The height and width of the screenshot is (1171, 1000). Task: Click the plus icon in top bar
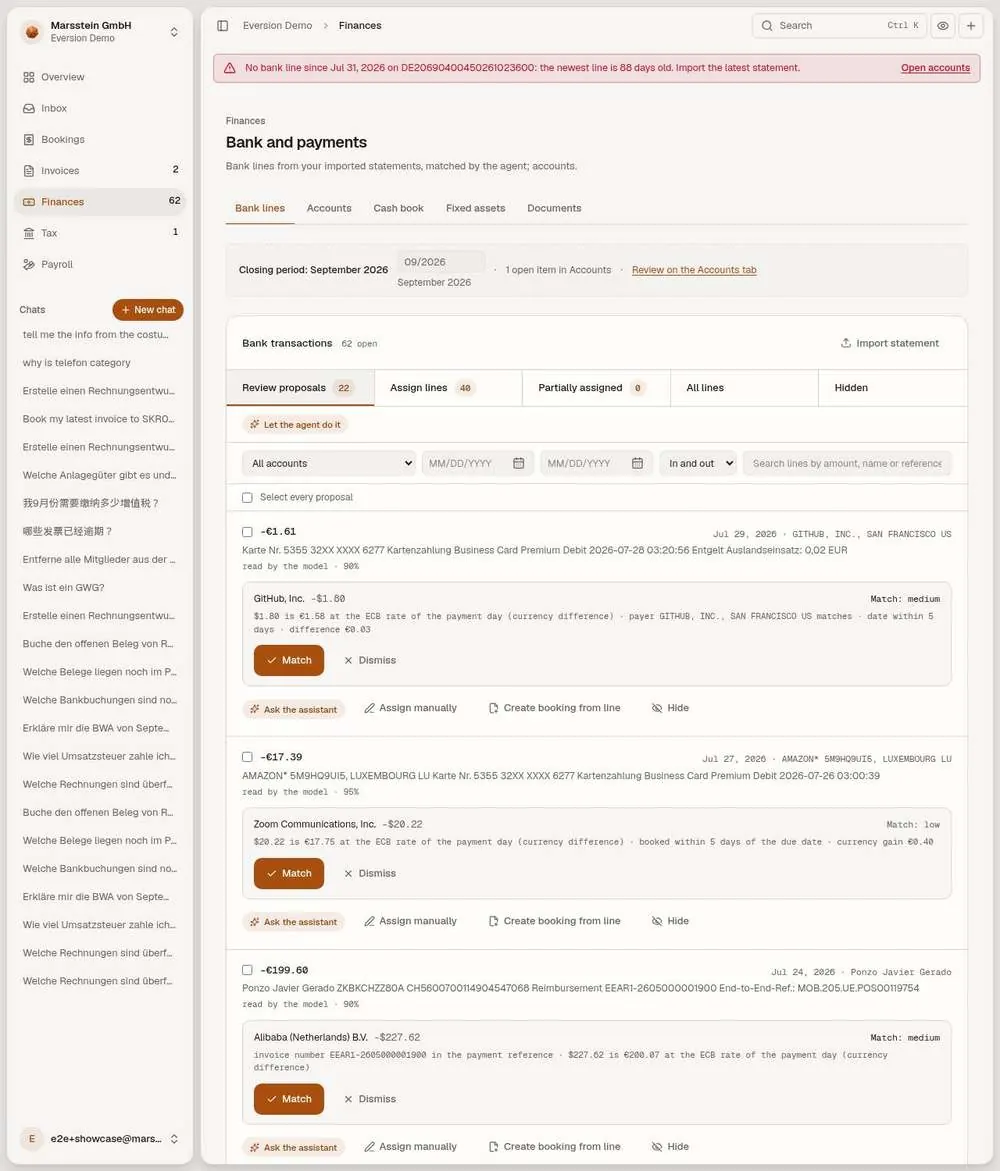click(x=971, y=25)
